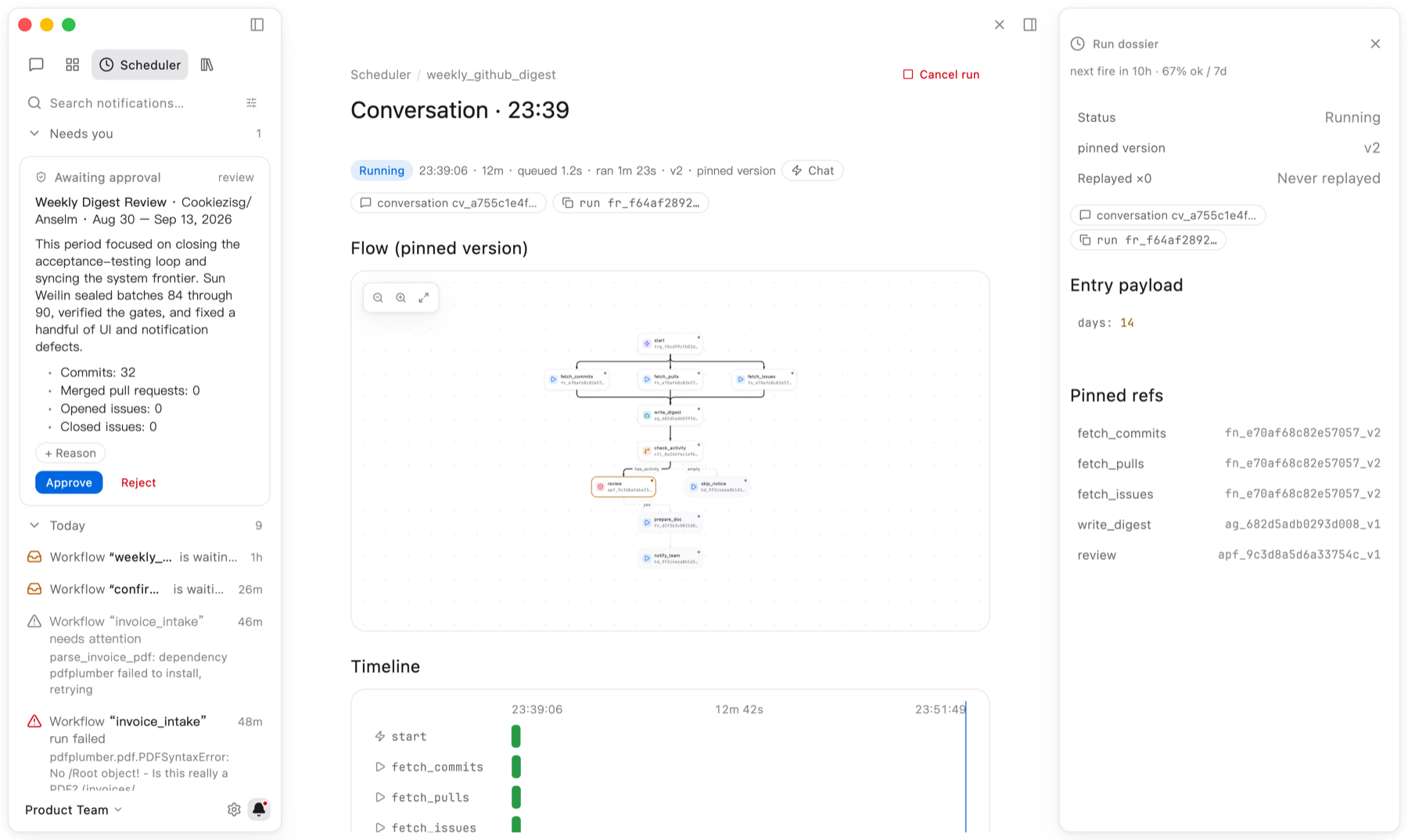Click the Running status badge
Image resolution: width=1408 pixels, height=840 pixels.
tap(382, 171)
